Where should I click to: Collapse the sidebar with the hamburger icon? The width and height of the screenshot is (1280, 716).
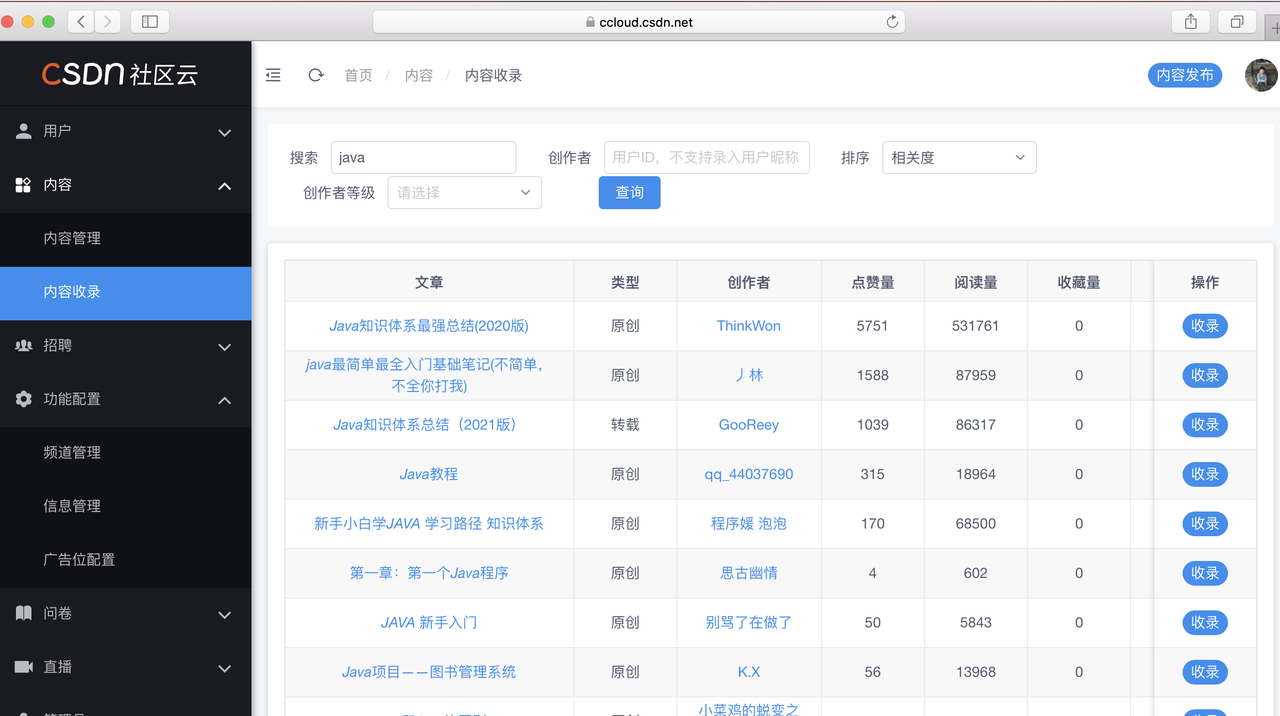[273, 75]
